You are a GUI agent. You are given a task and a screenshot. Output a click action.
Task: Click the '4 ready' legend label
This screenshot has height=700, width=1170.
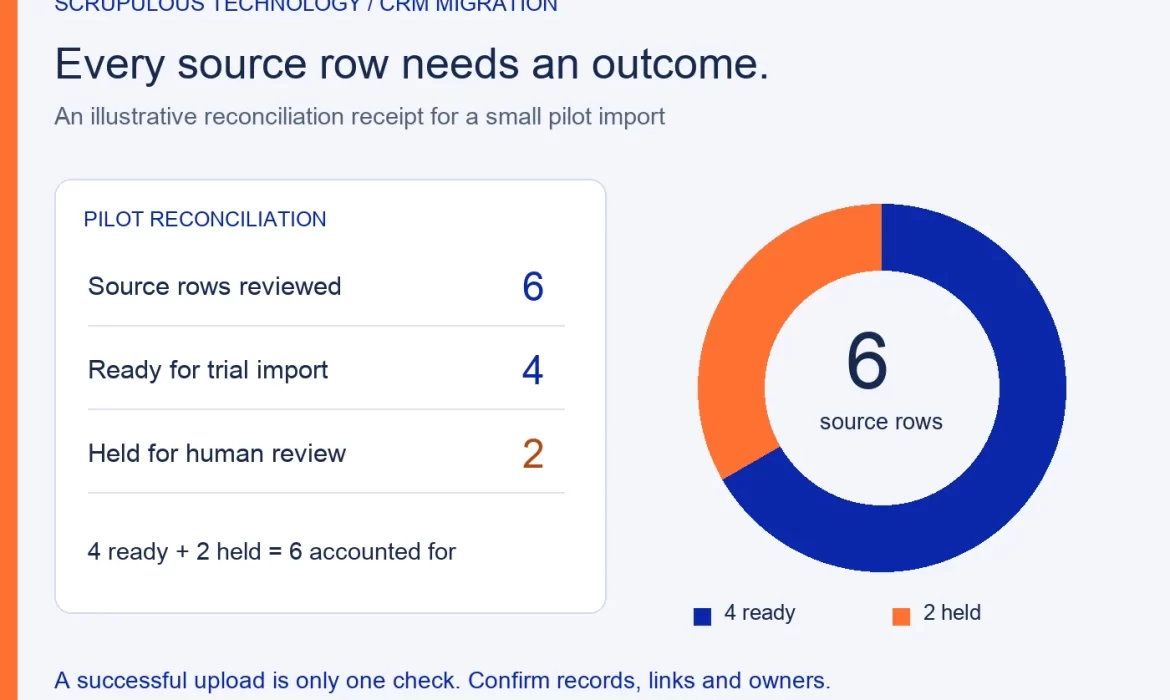coord(760,613)
